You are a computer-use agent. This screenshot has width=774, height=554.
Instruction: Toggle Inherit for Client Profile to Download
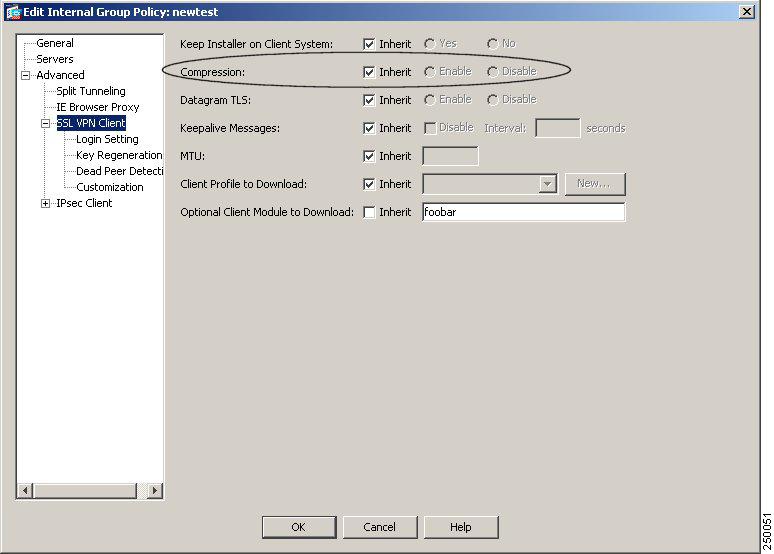point(369,184)
